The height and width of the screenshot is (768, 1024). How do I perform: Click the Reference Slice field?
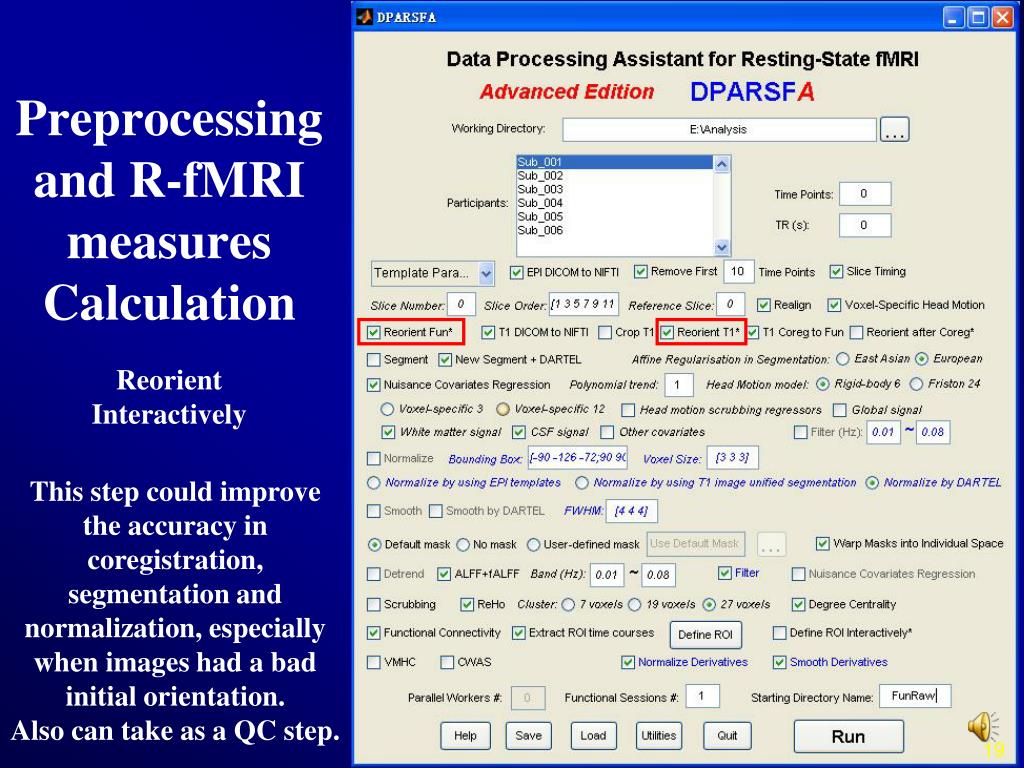point(730,304)
